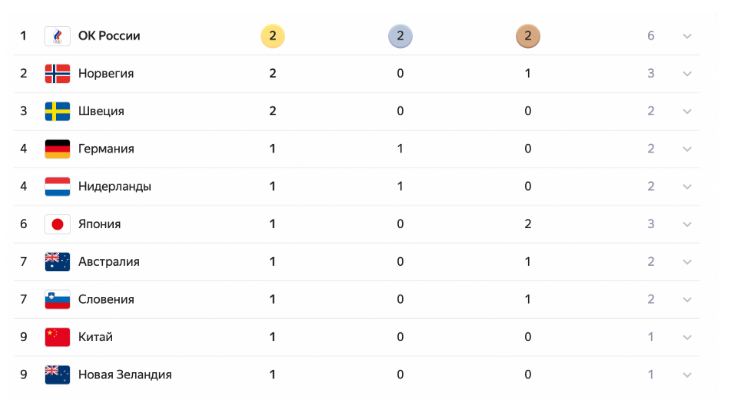Click the total medals count for Германия
Viewport: 729px width, 410px height.
click(x=651, y=149)
